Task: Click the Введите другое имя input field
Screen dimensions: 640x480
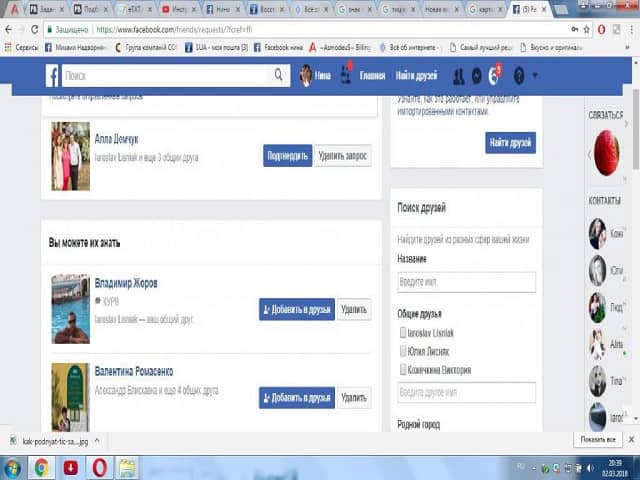Action: [467, 392]
